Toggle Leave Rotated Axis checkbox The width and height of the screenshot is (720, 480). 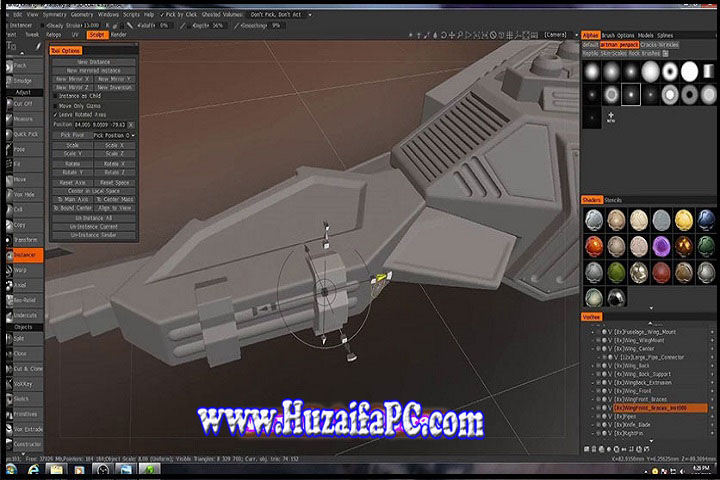pos(55,115)
